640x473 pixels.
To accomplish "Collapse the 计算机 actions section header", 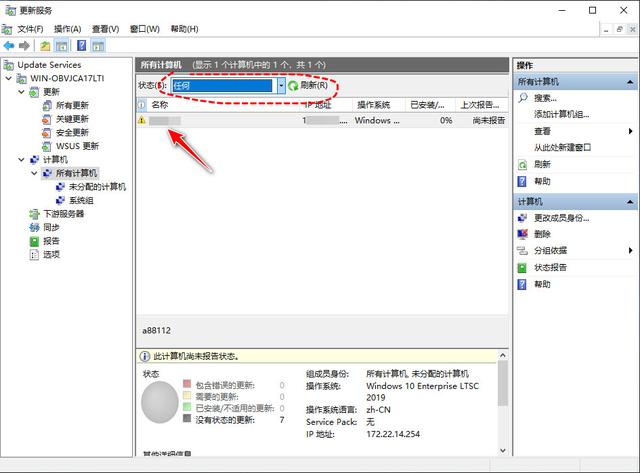I will point(630,202).
